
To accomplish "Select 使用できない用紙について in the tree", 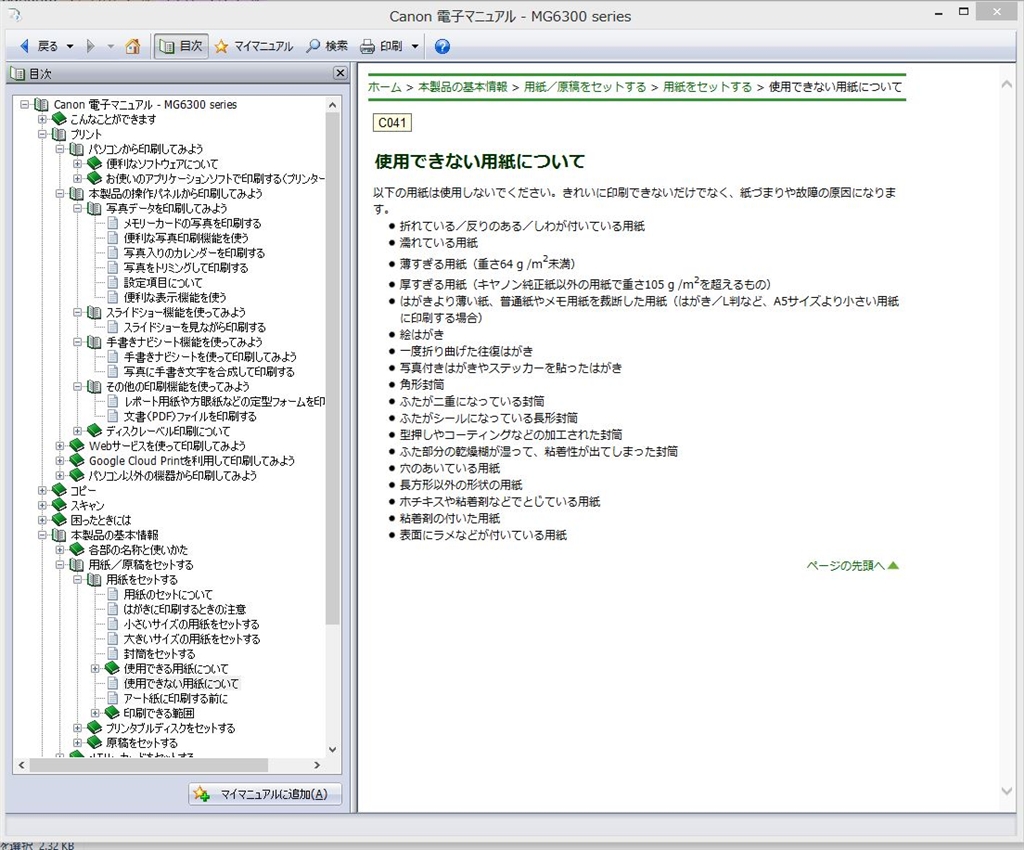I will [x=182, y=684].
